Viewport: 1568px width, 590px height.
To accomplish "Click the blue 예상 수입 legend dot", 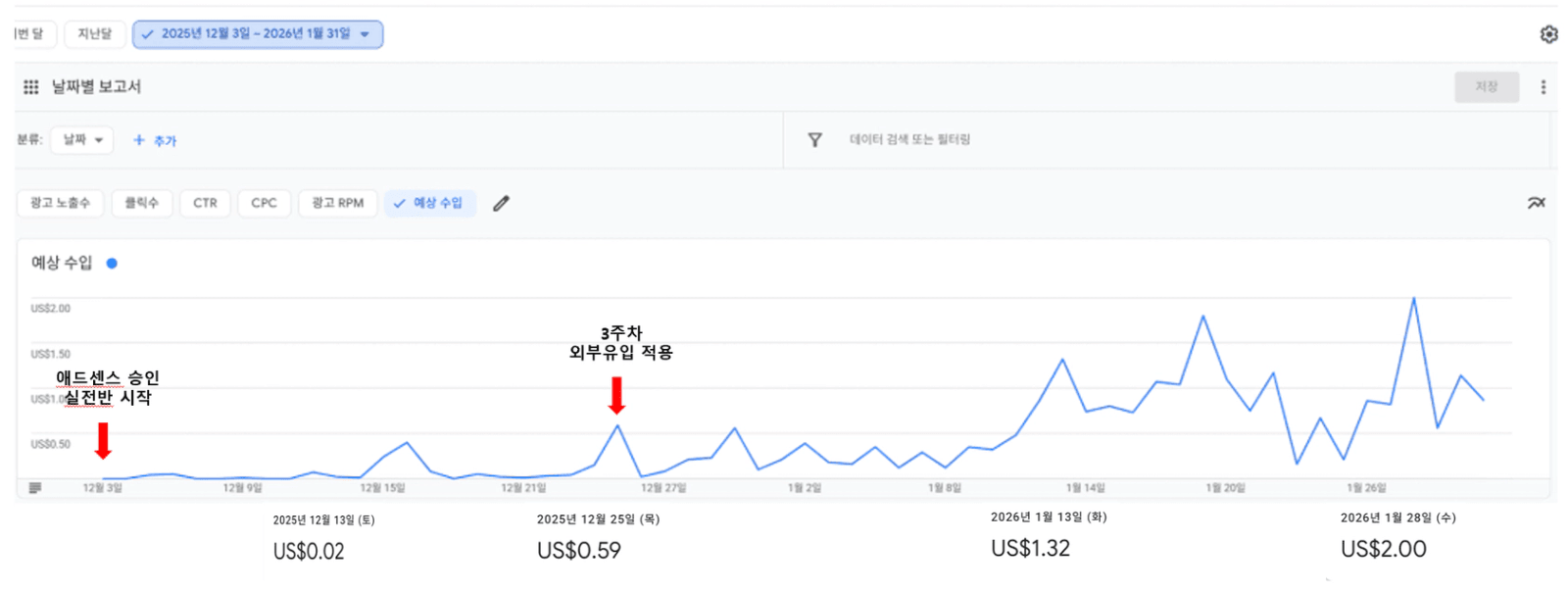I will (x=112, y=263).
